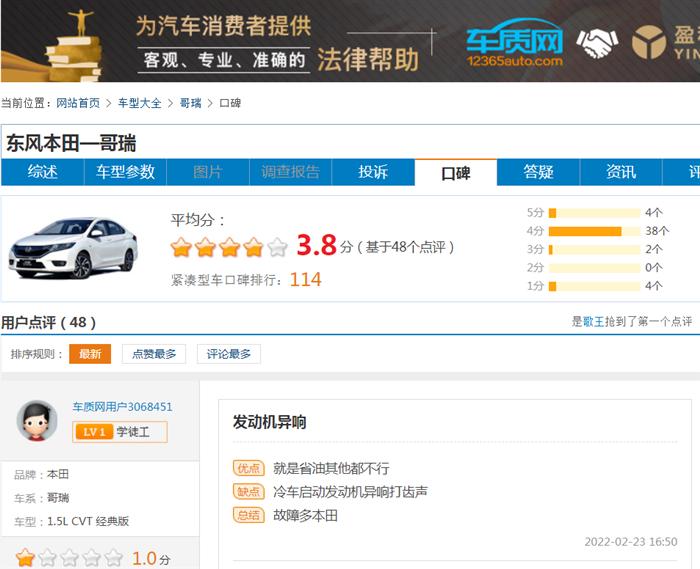
Task: Click the 5分 rating bar
Action: click(x=594, y=213)
